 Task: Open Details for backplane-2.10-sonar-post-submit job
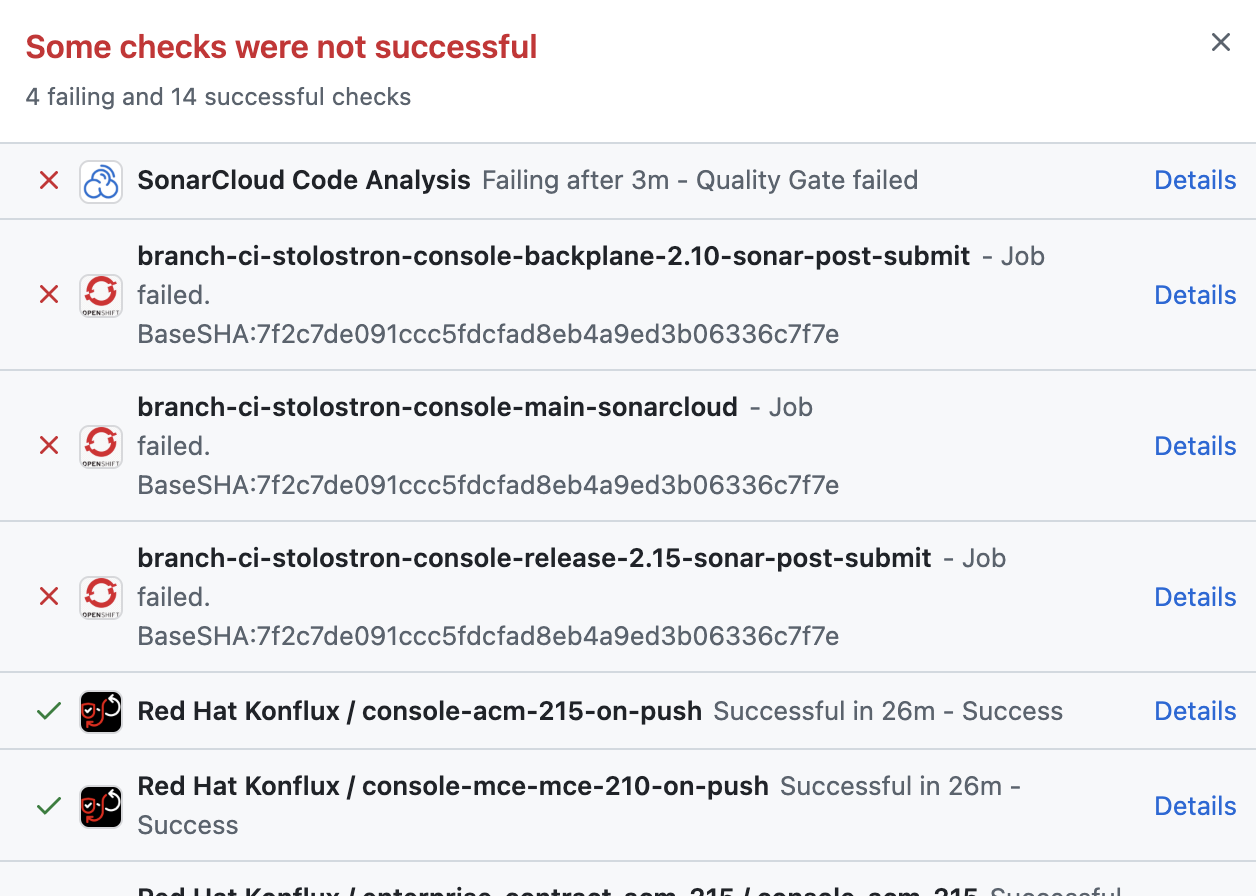point(1195,295)
